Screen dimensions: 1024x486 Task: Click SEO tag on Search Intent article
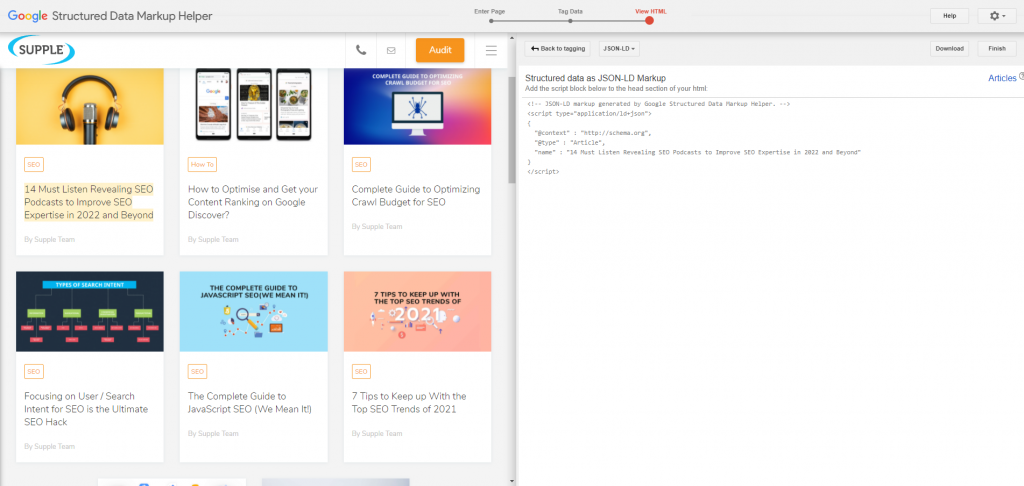coord(34,372)
